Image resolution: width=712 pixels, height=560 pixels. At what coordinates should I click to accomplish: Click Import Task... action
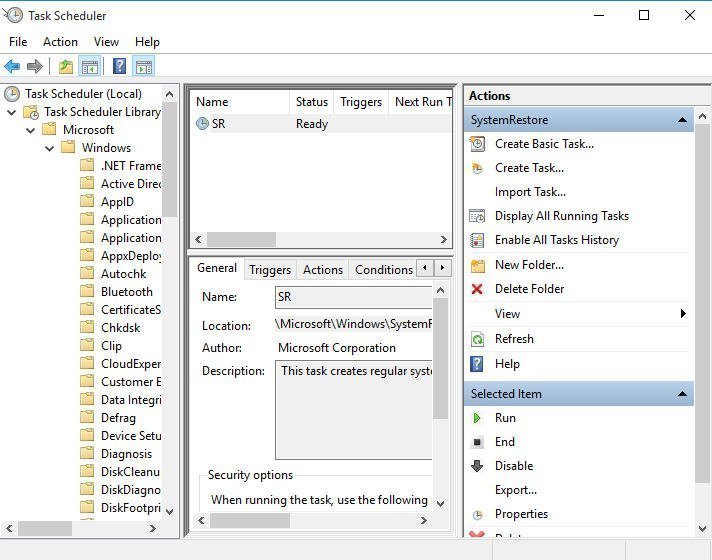coord(530,192)
